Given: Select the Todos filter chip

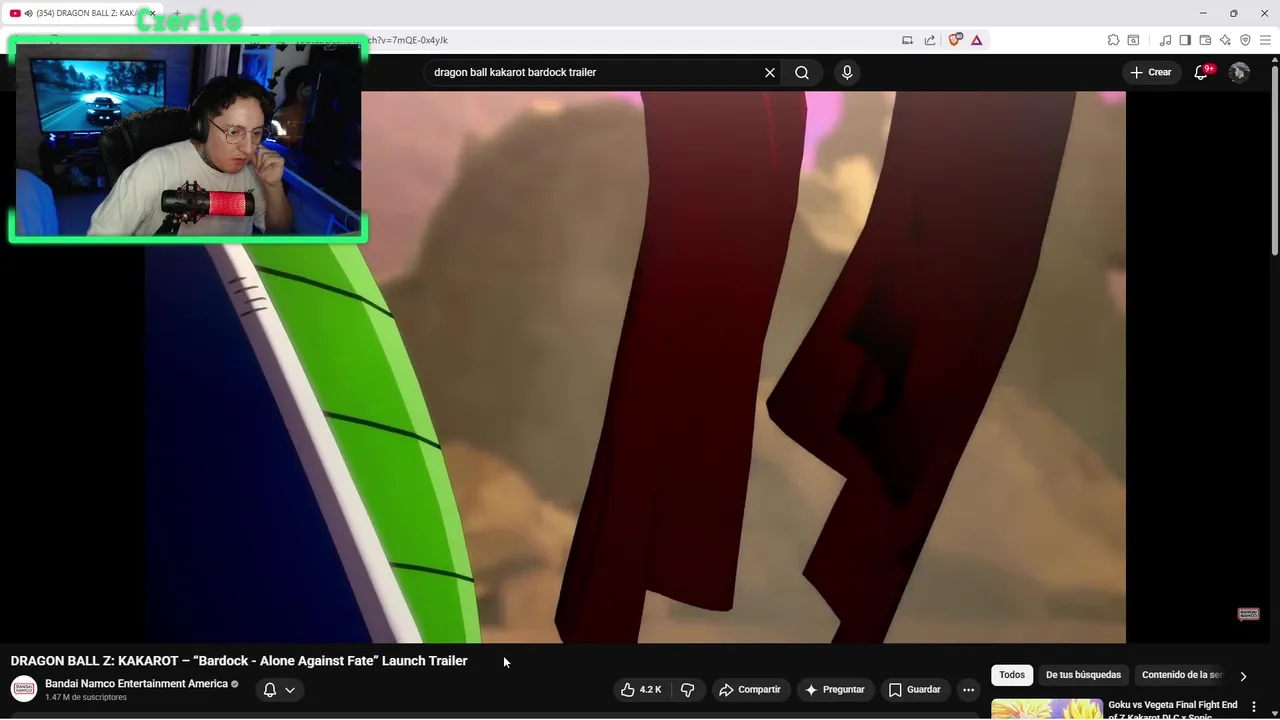Looking at the screenshot, I should (1012, 675).
